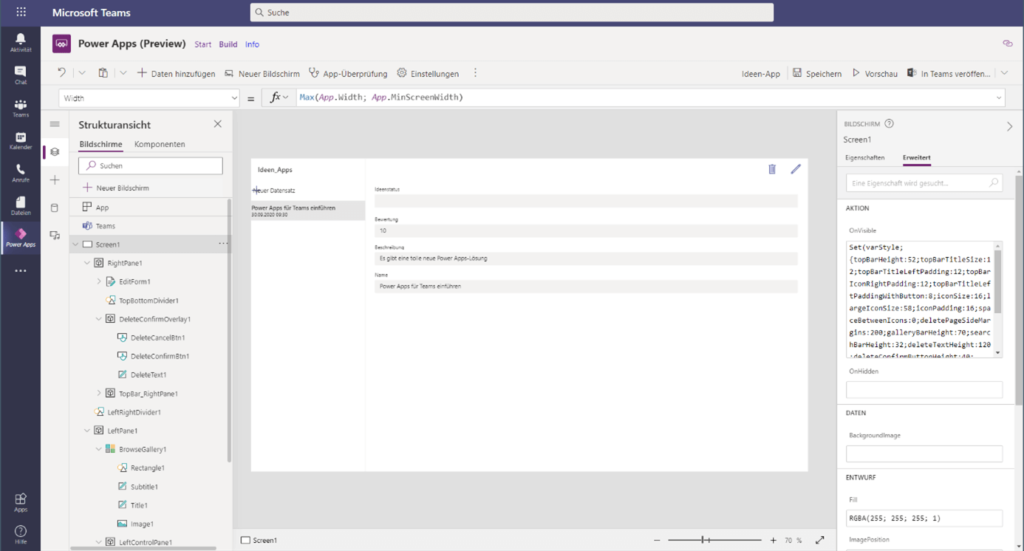Viewport: 1024px width, 551px height.
Task: Open the Teams app launcher grid
Action: tap(21, 12)
